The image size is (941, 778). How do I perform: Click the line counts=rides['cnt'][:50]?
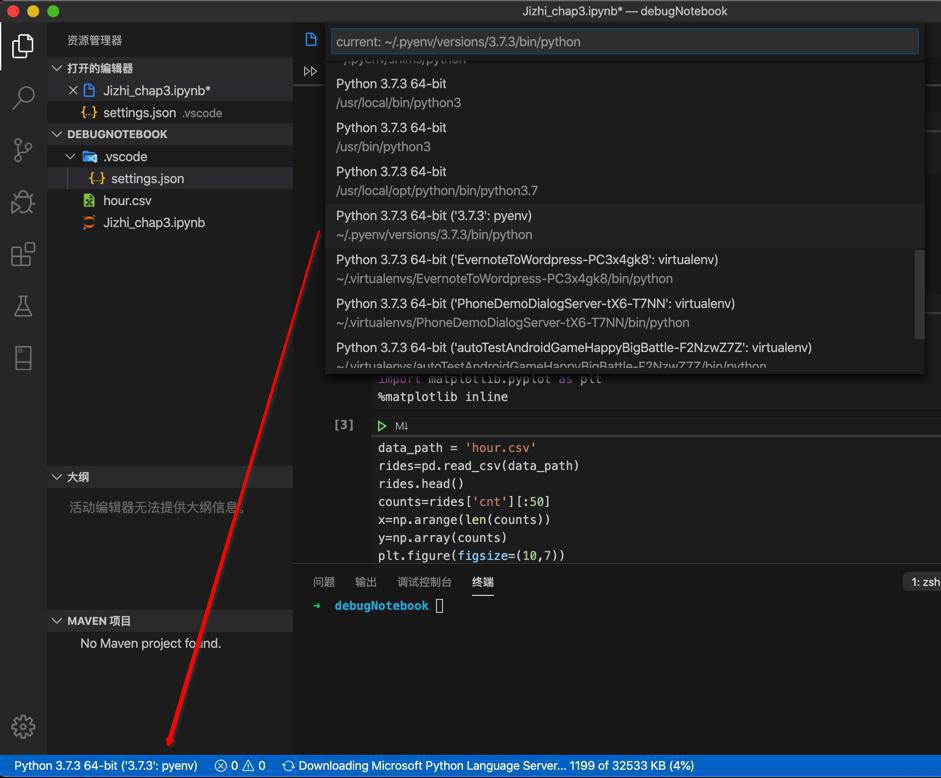pyautogui.click(x=464, y=502)
